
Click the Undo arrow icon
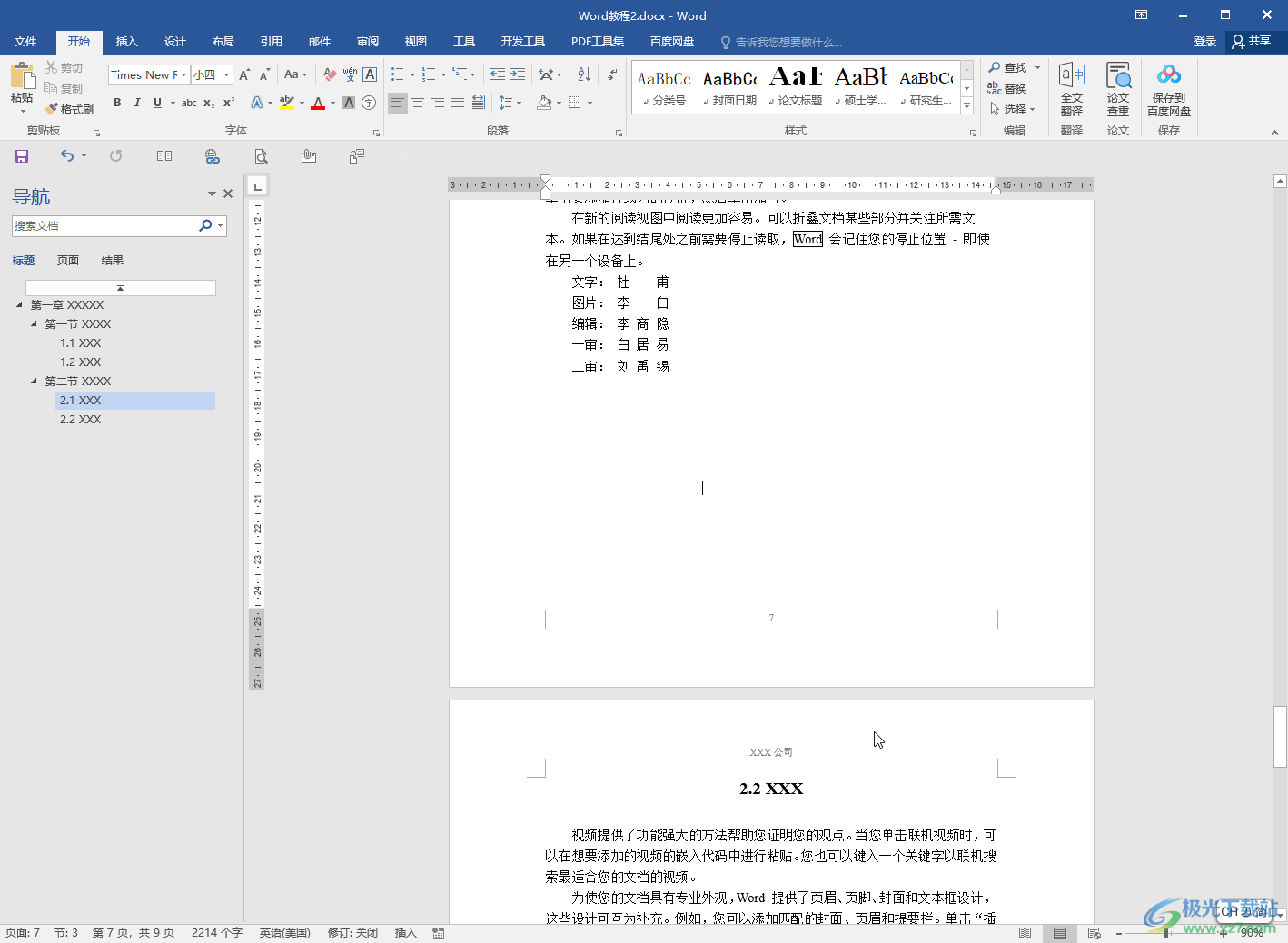[67, 155]
